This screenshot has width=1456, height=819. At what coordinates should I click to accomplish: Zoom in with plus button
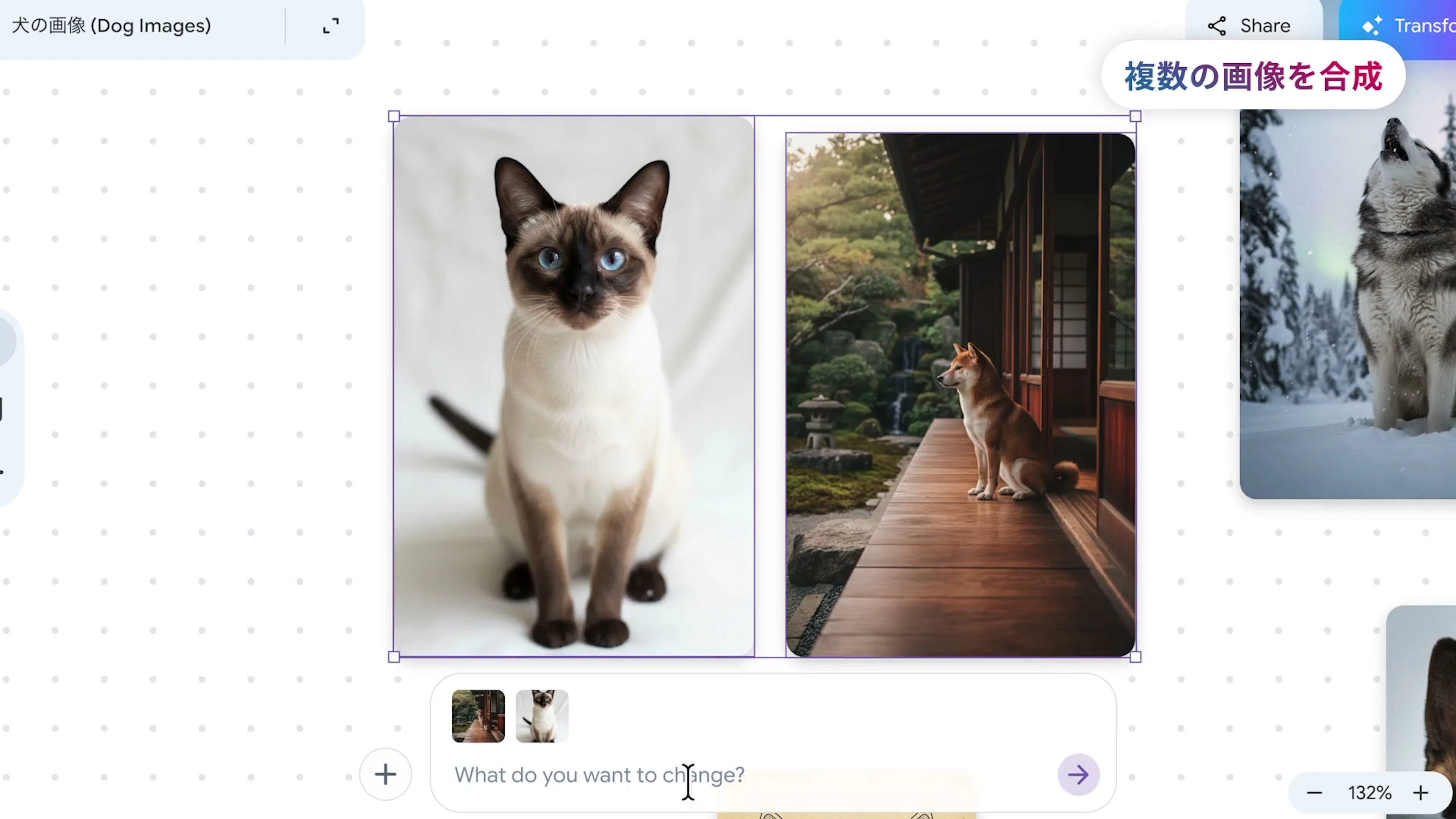(1420, 793)
